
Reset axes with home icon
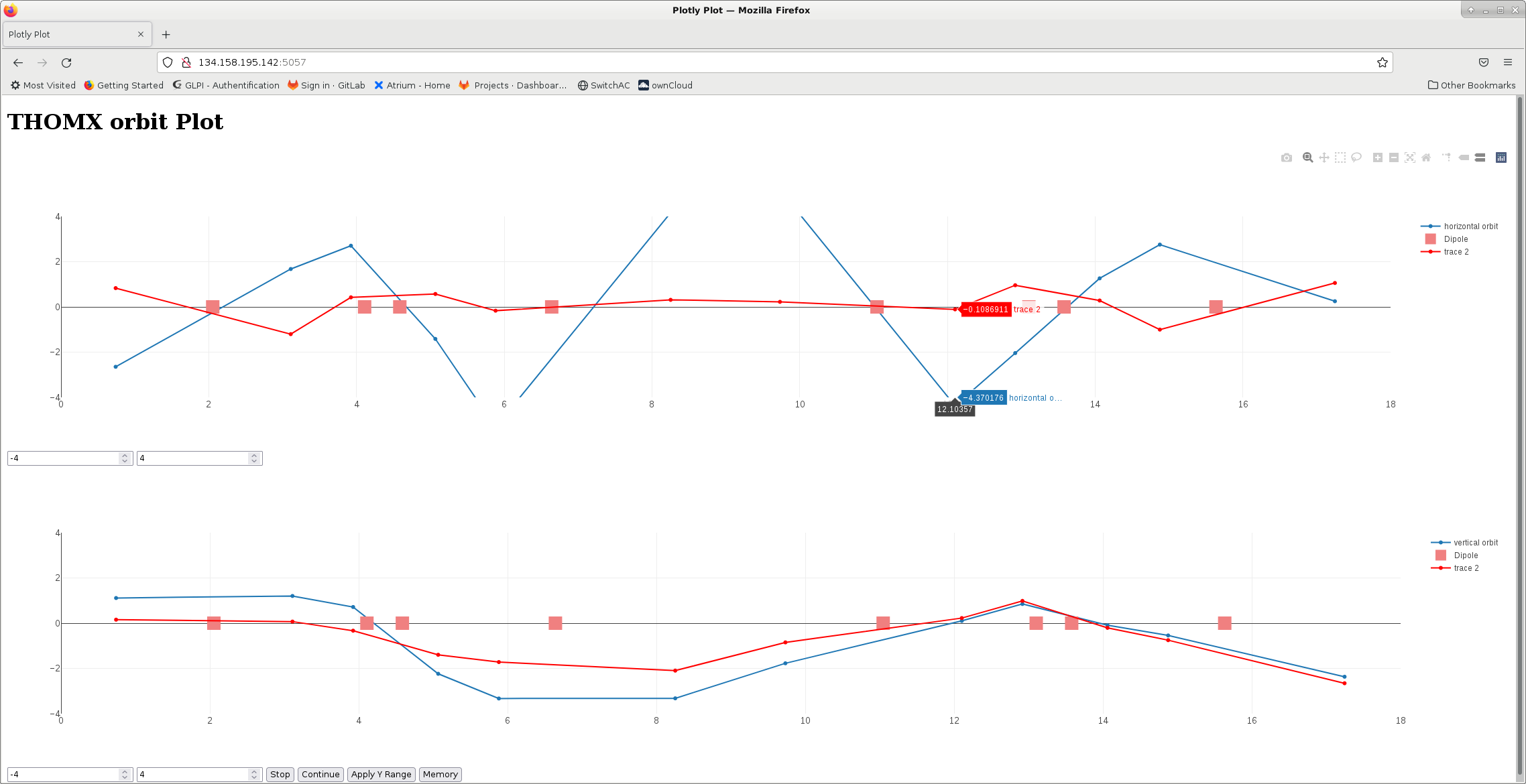[1426, 157]
